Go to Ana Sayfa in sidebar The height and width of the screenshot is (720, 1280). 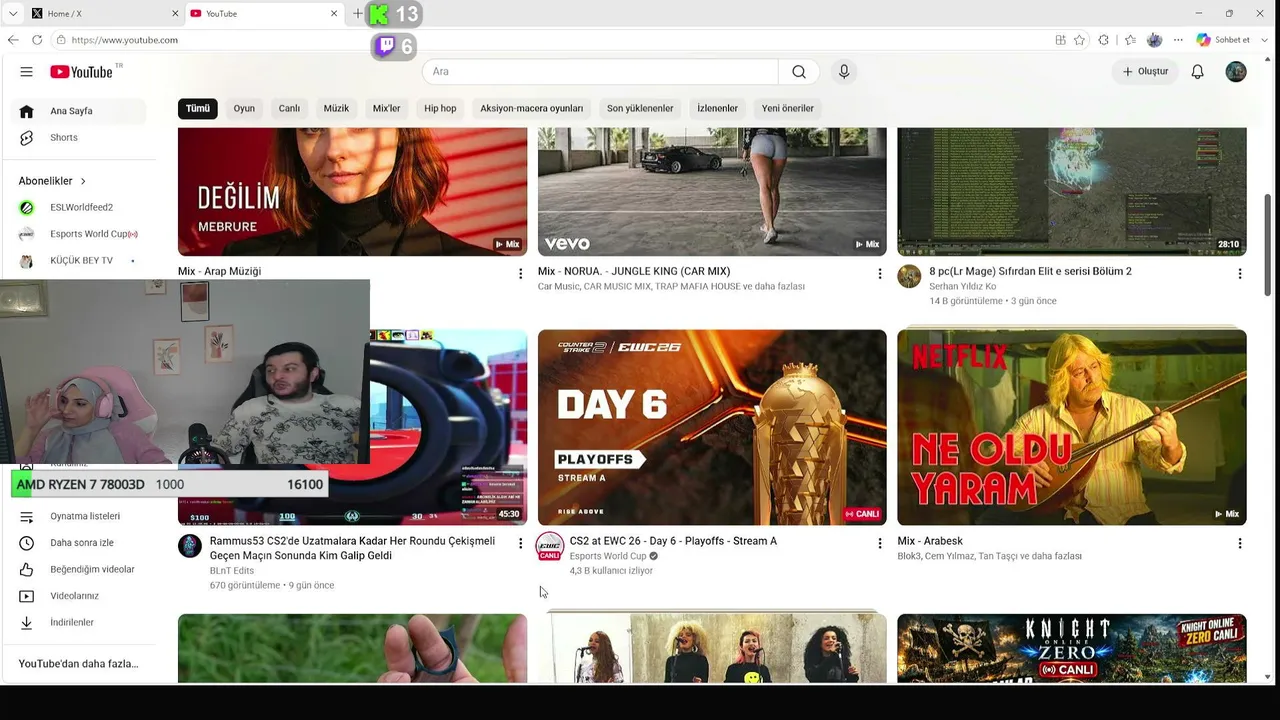[x=80, y=111]
